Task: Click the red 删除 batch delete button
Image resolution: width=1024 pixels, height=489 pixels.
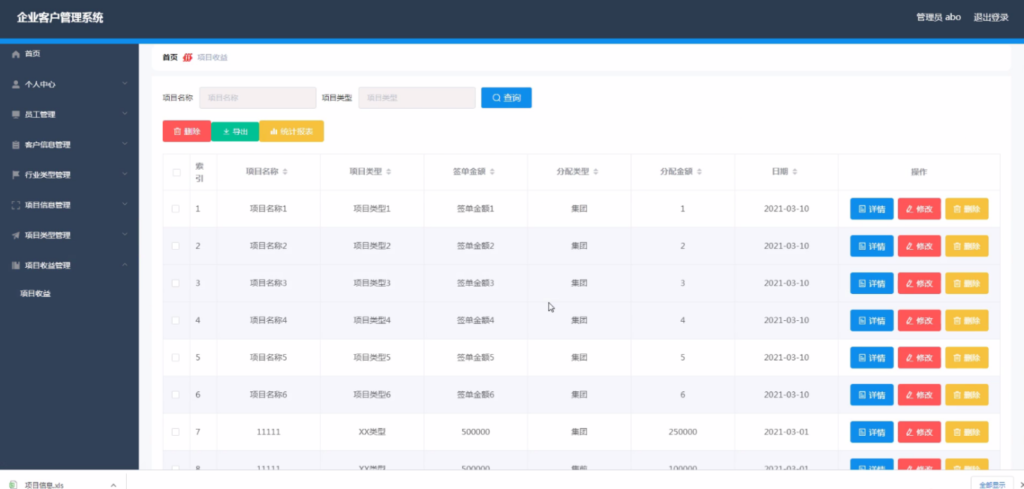Action: click(x=187, y=131)
